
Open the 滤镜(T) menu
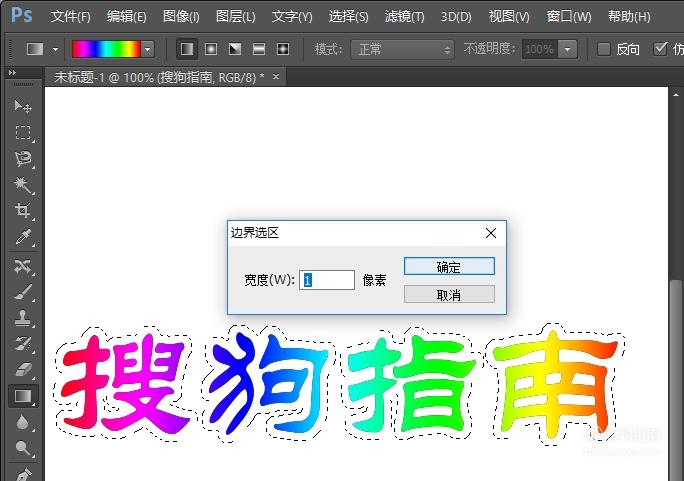404,17
